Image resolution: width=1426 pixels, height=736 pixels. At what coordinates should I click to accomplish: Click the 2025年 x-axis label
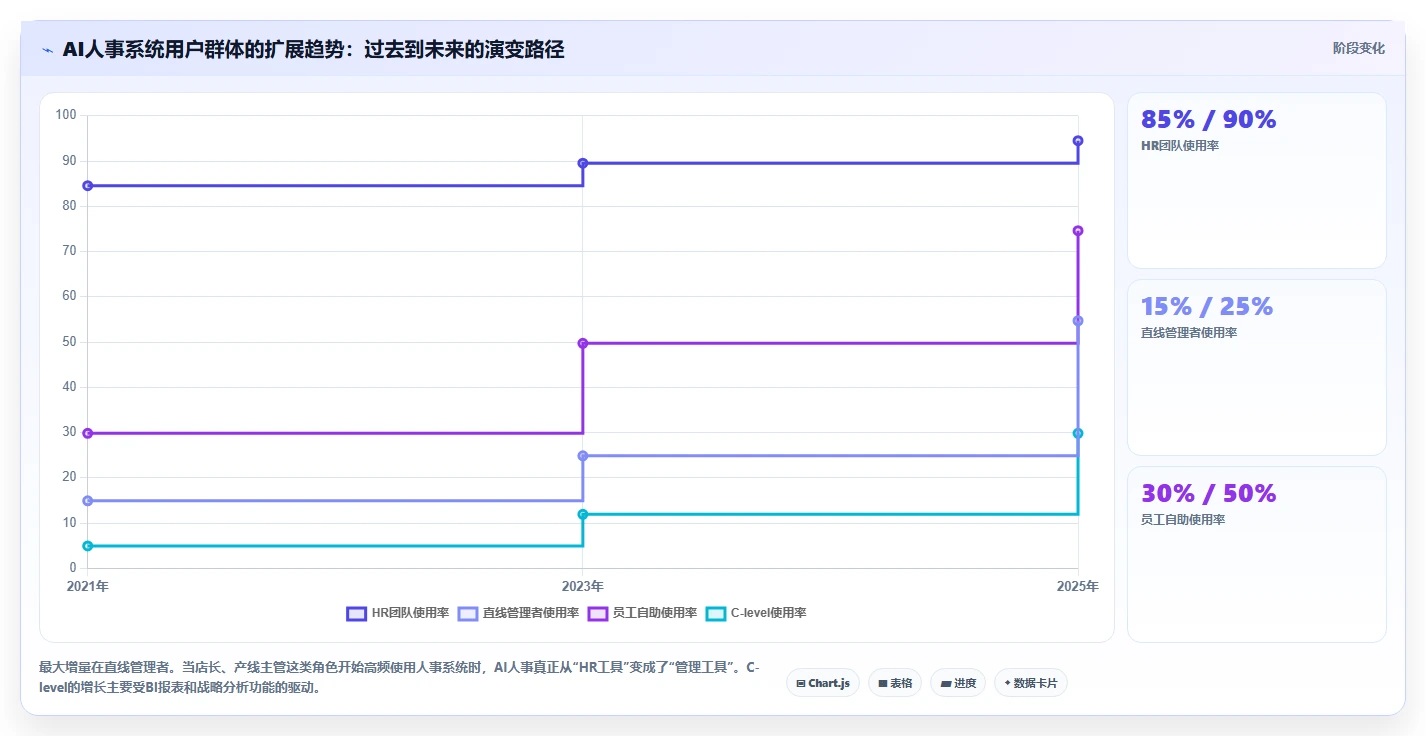point(1077,586)
